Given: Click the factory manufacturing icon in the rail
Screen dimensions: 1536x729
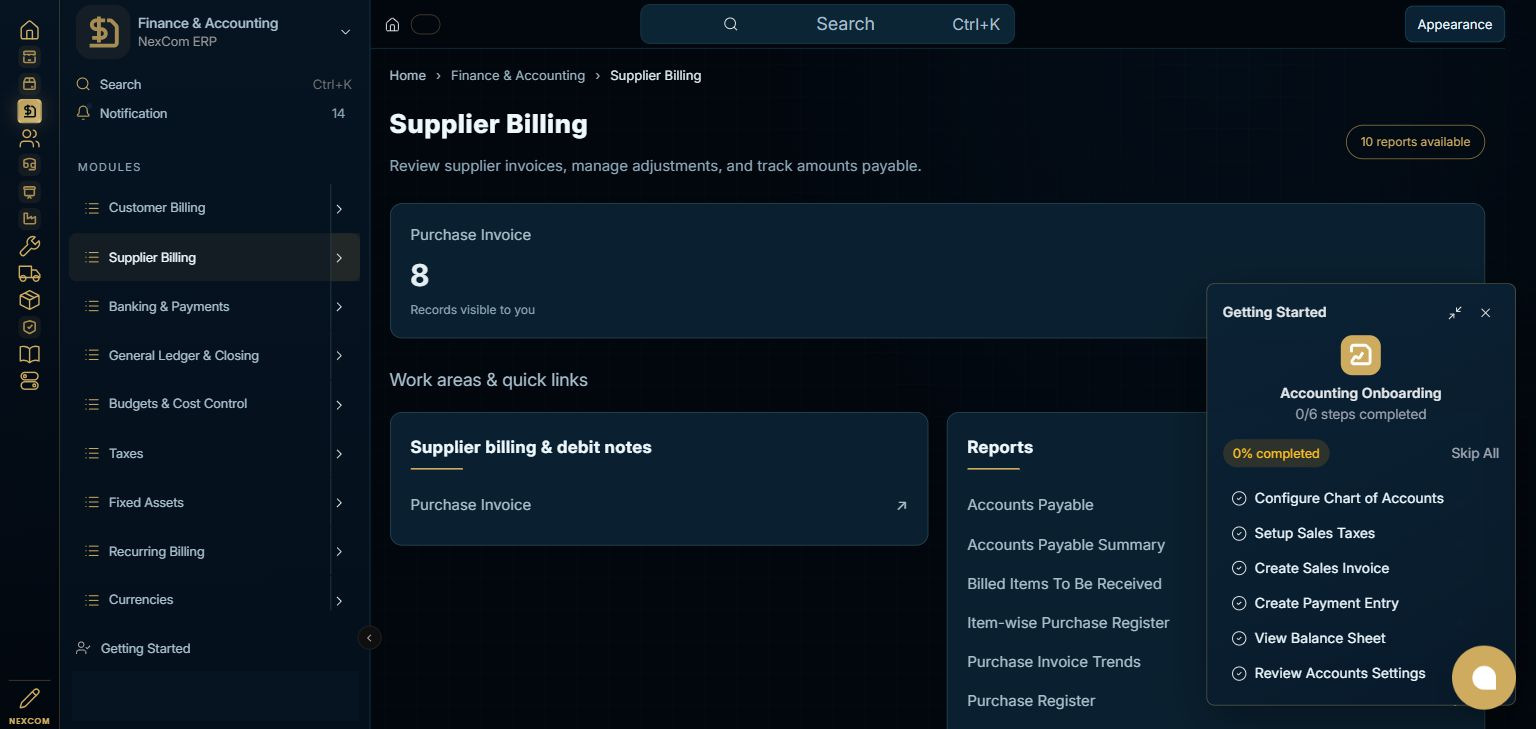Looking at the screenshot, I should [29, 219].
